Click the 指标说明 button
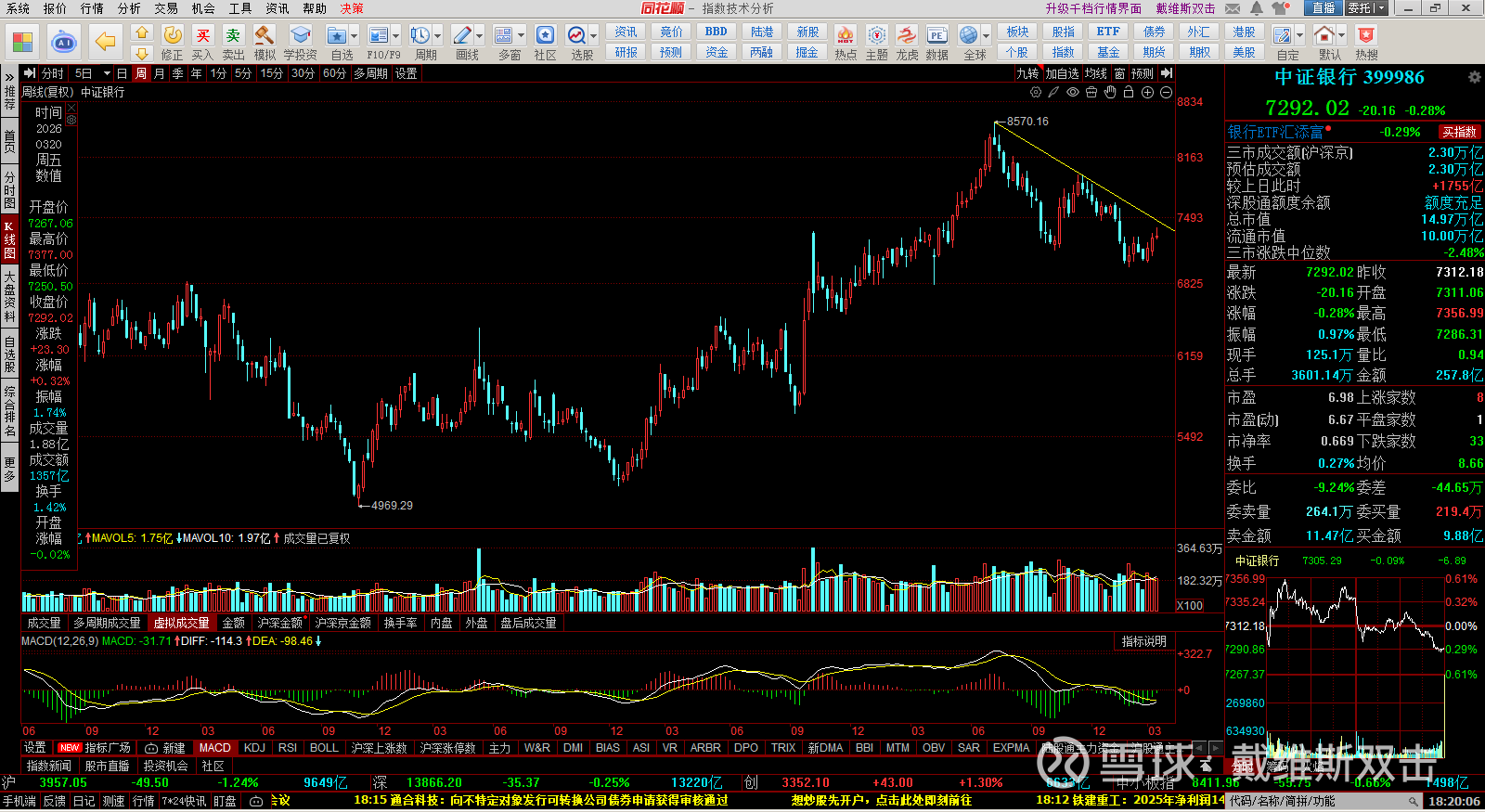The image size is (1485, 812). pyautogui.click(x=1143, y=642)
